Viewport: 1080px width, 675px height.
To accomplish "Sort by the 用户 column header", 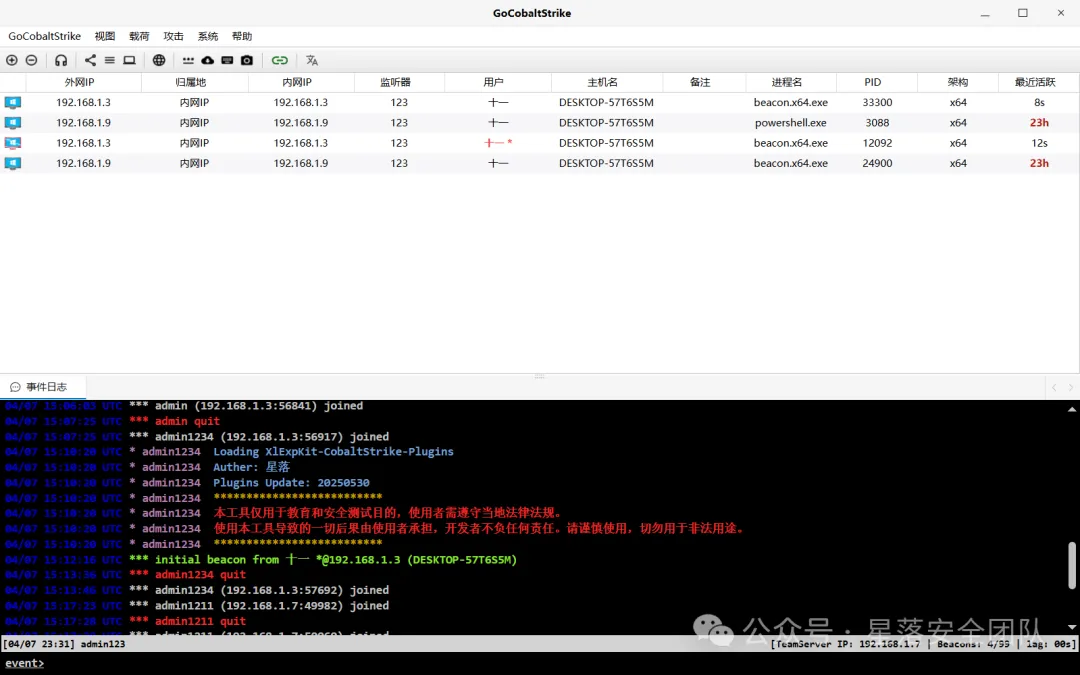I will (x=497, y=82).
